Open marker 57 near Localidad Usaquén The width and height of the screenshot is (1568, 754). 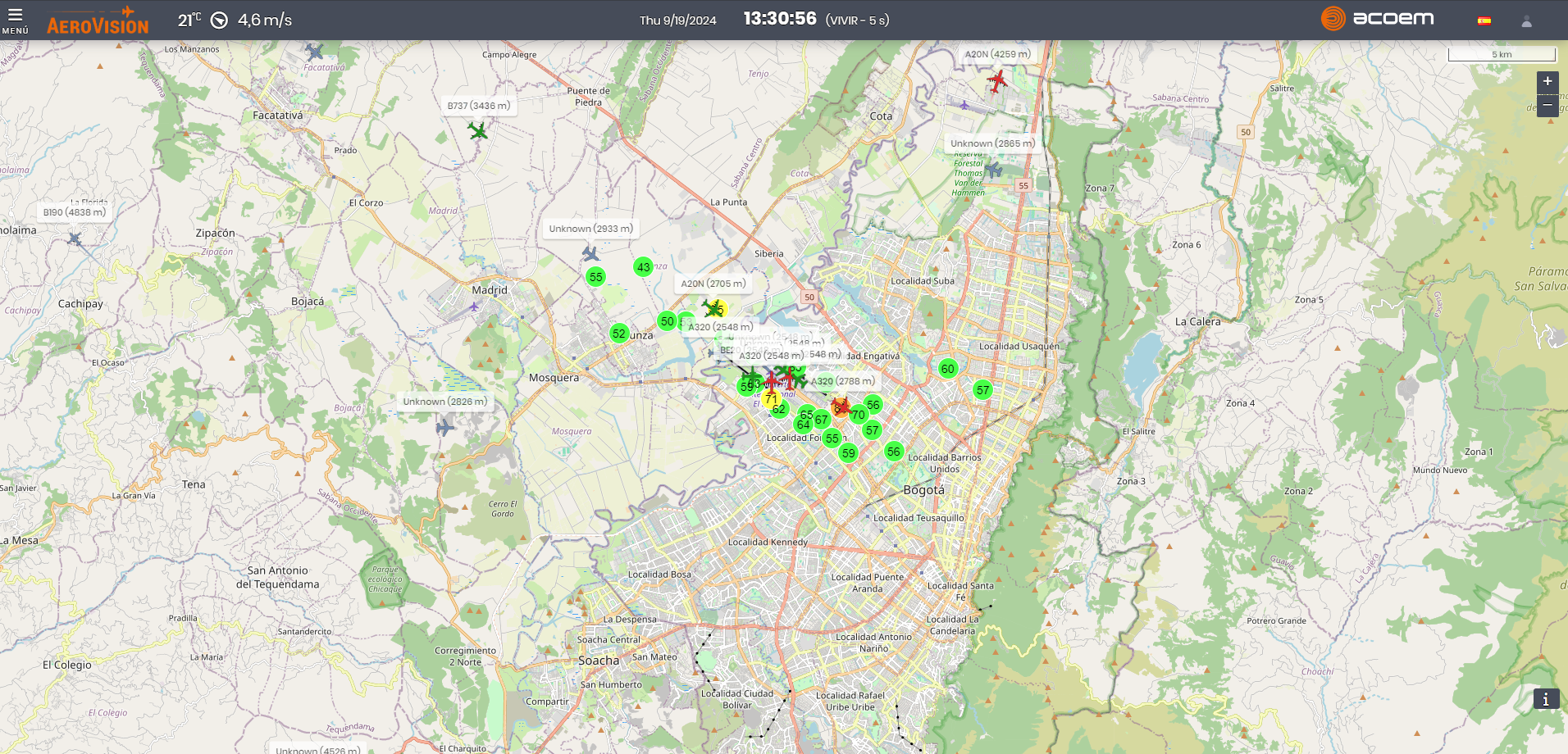click(x=982, y=390)
